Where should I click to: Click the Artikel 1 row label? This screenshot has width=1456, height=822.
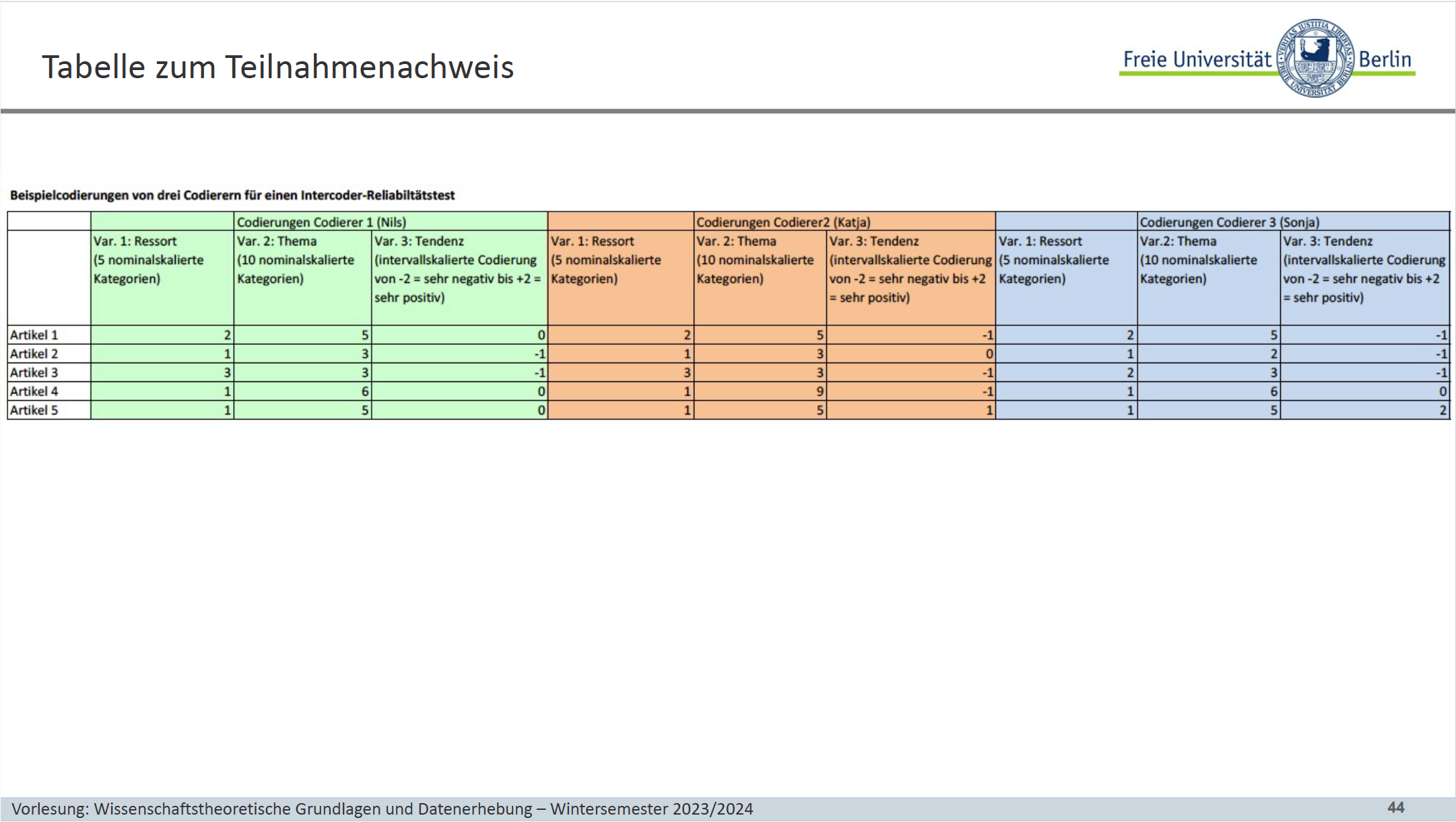pyautogui.click(x=34, y=335)
